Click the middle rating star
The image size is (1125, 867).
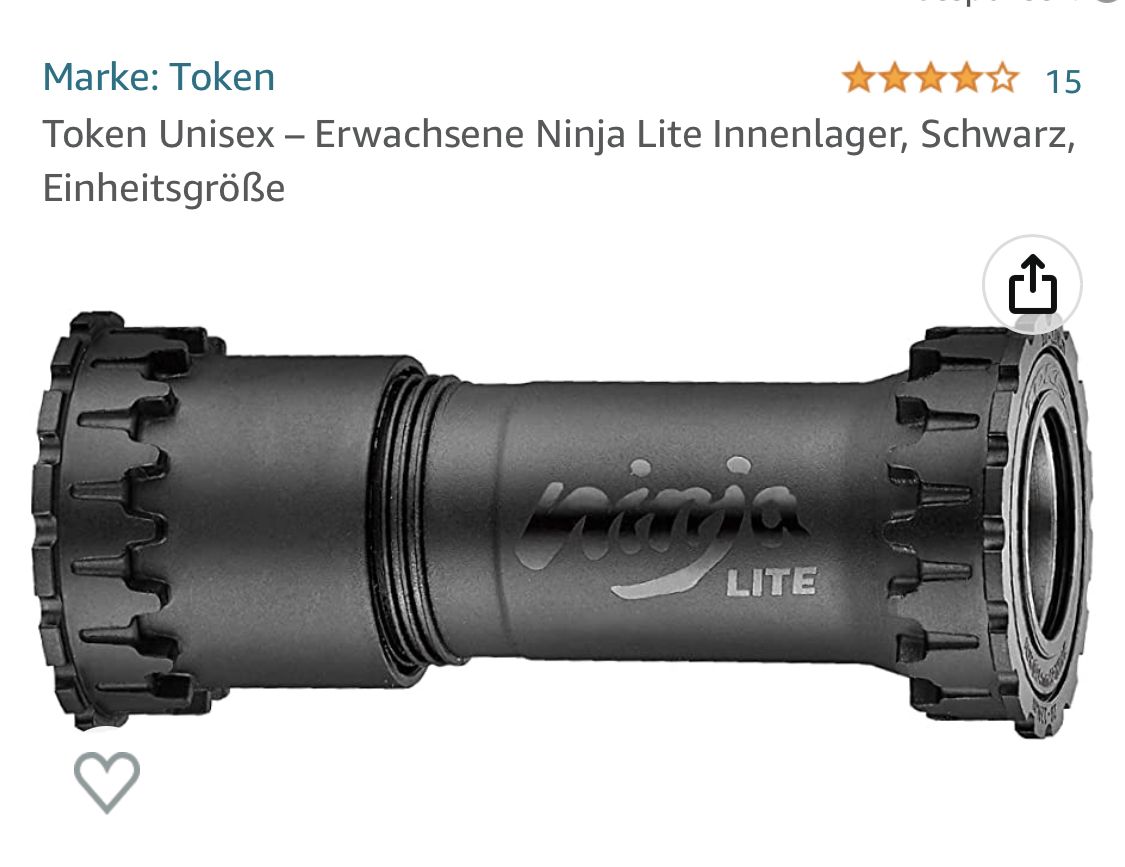pyautogui.click(x=931, y=78)
